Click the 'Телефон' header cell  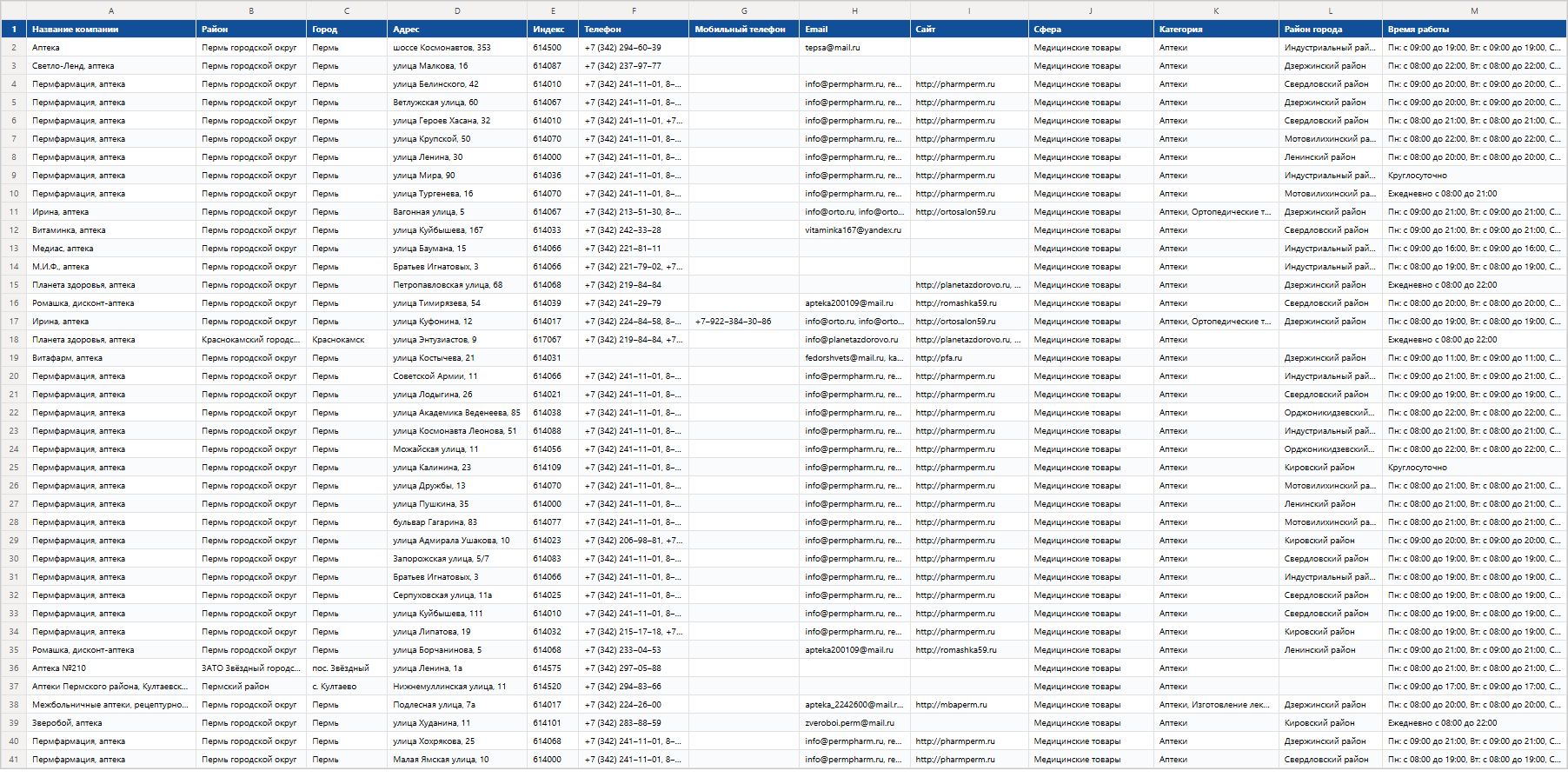coord(634,30)
